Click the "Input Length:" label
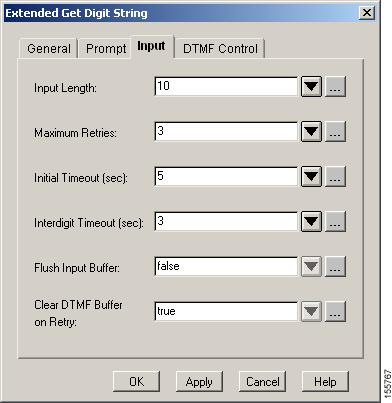Screen dimensions: 392x403 (x=65, y=88)
